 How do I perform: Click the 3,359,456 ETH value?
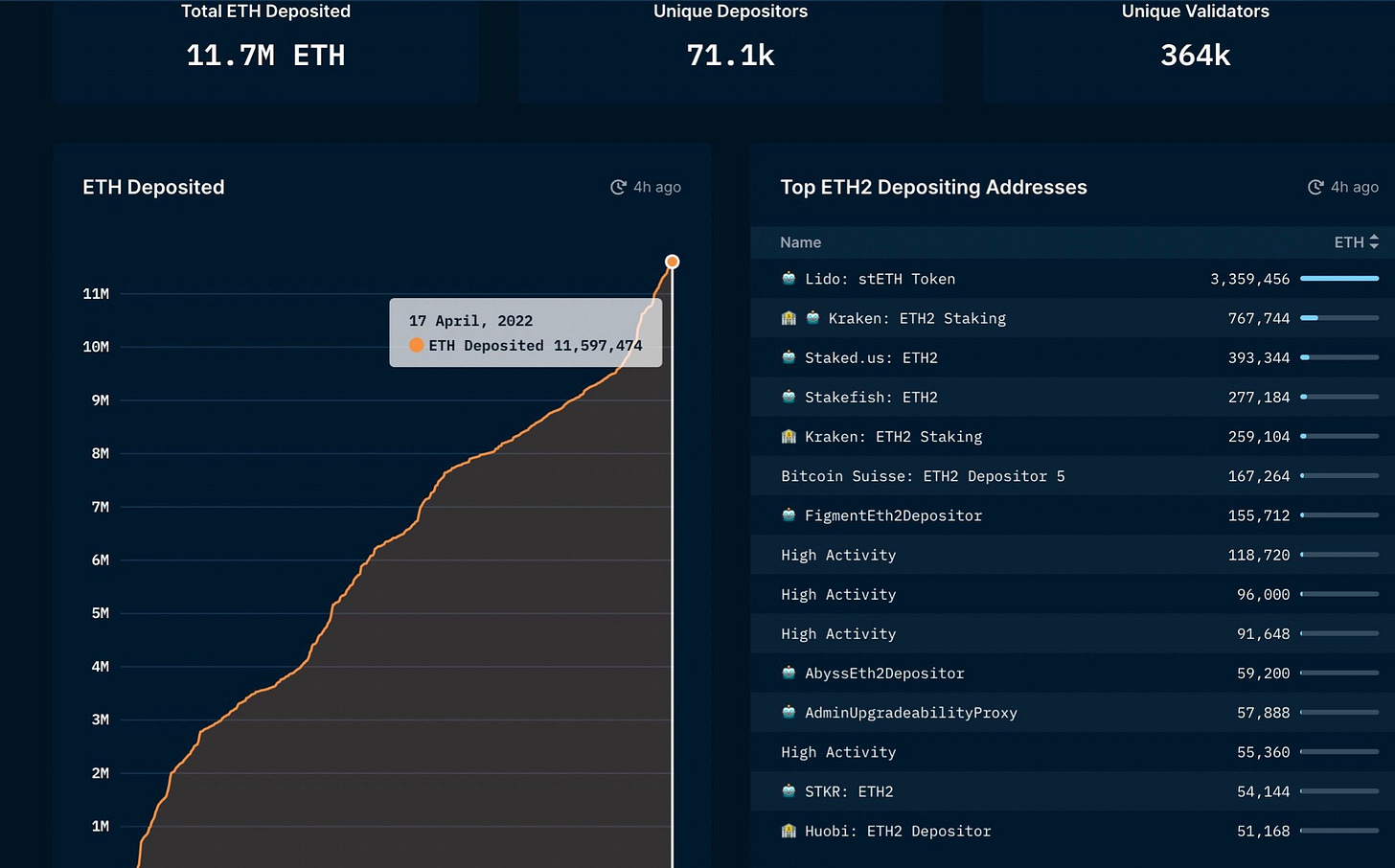(x=1249, y=279)
